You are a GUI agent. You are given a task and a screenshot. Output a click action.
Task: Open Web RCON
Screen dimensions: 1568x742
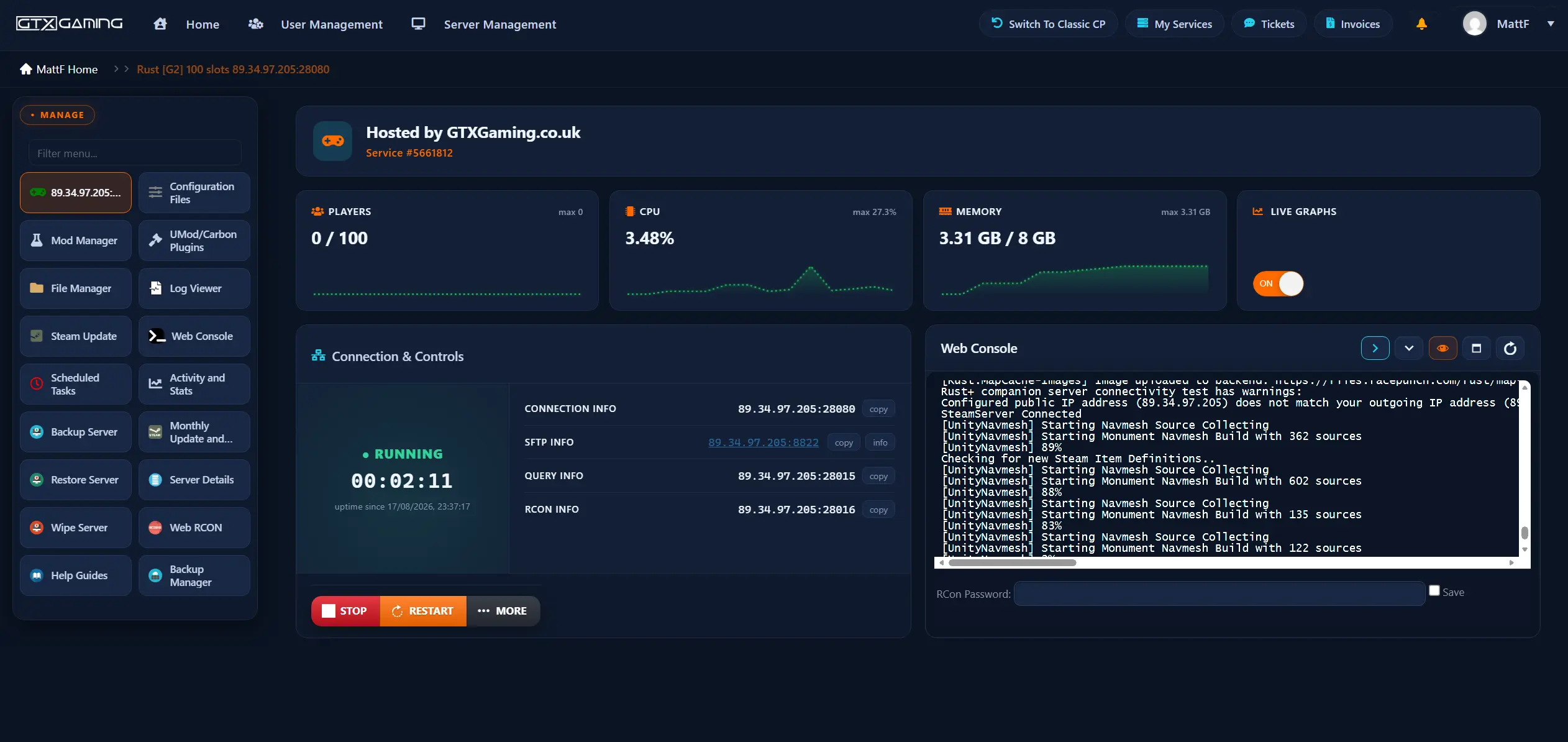click(194, 528)
